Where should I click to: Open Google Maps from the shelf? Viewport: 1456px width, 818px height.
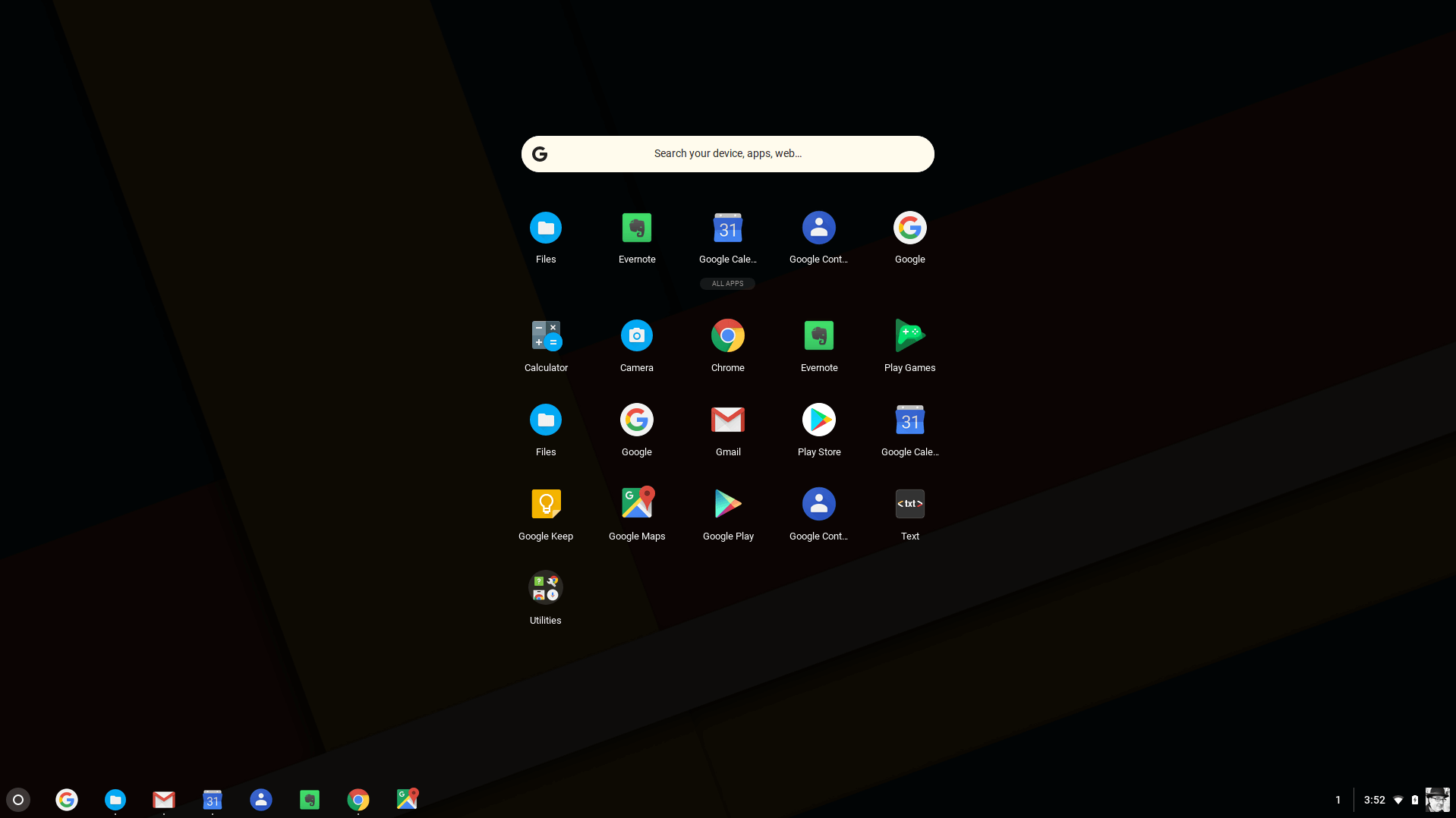[407, 799]
